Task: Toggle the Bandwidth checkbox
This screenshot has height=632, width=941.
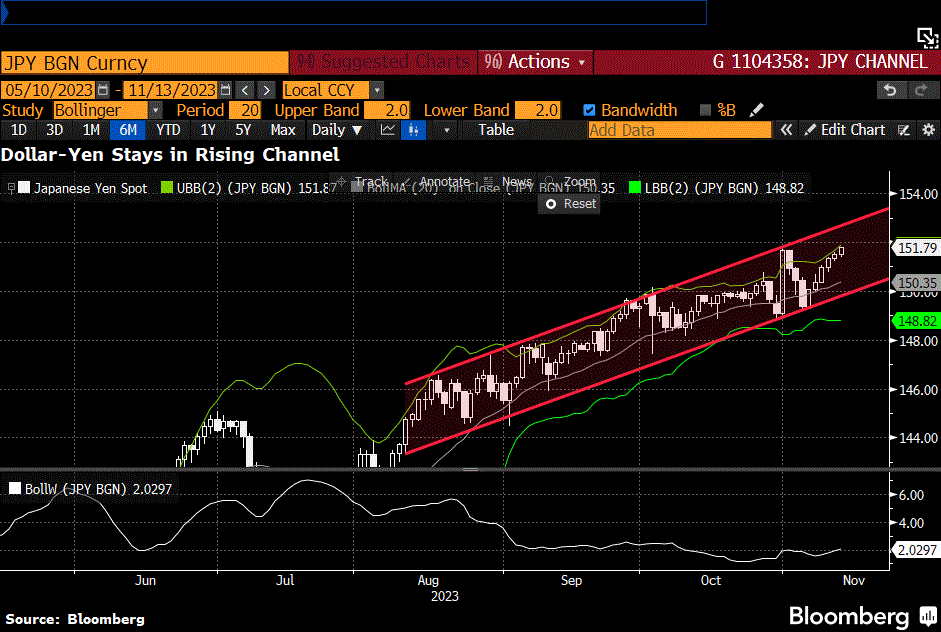Action: [x=589, y=110]
